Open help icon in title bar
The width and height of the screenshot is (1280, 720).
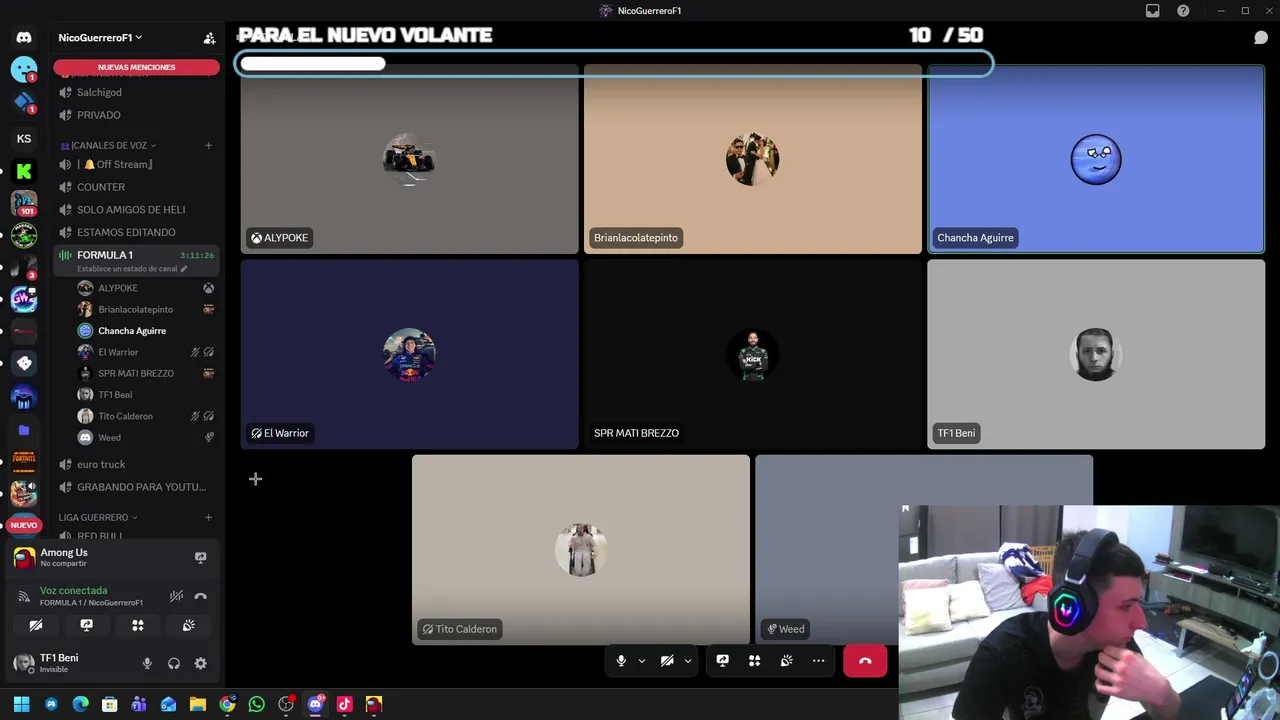[1183, 11]
